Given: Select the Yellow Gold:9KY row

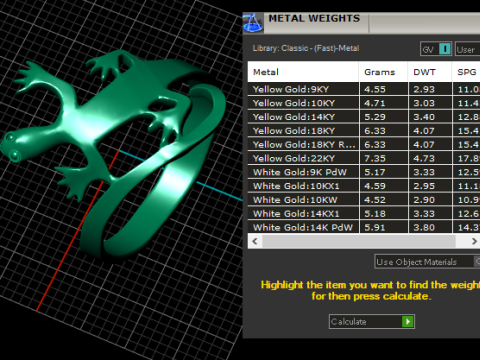Looking at the screenshot, I should [x=364, y=89].
